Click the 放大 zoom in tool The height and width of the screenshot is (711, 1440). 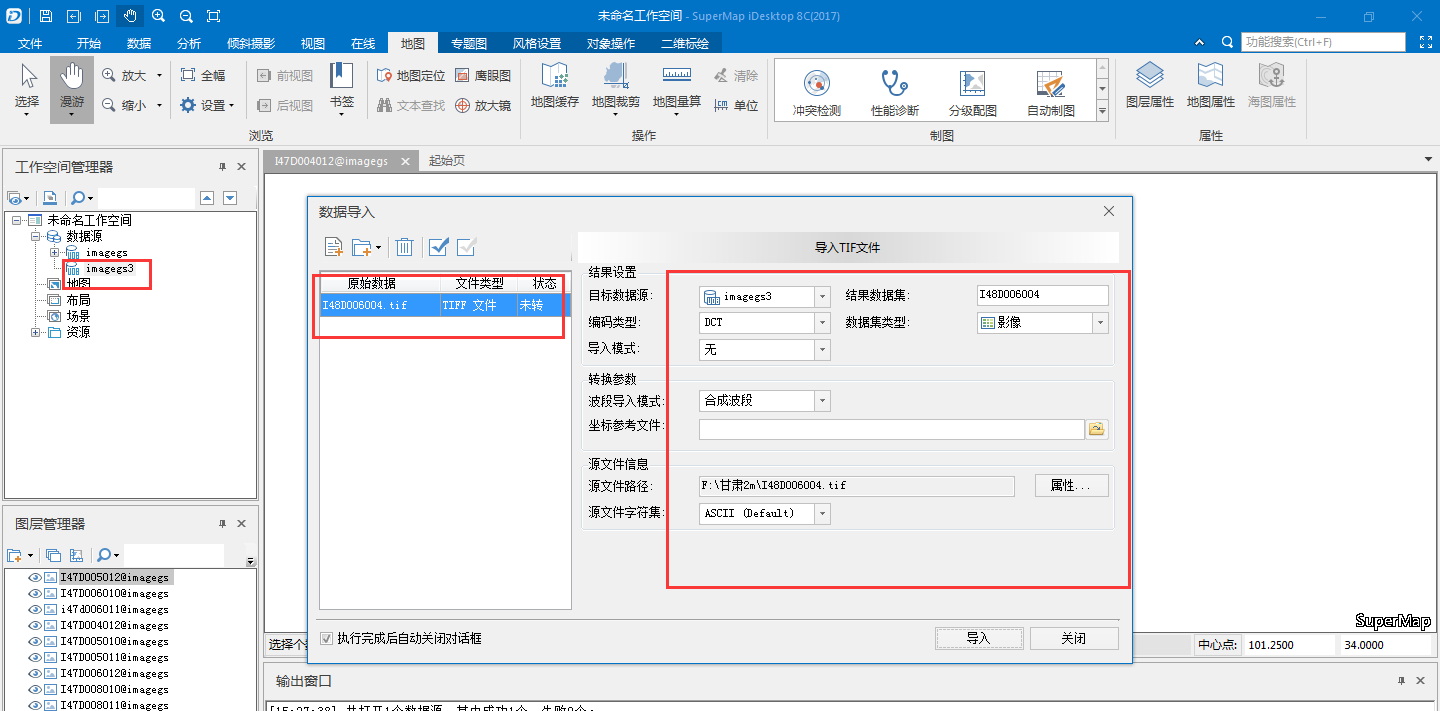[125, 76]
